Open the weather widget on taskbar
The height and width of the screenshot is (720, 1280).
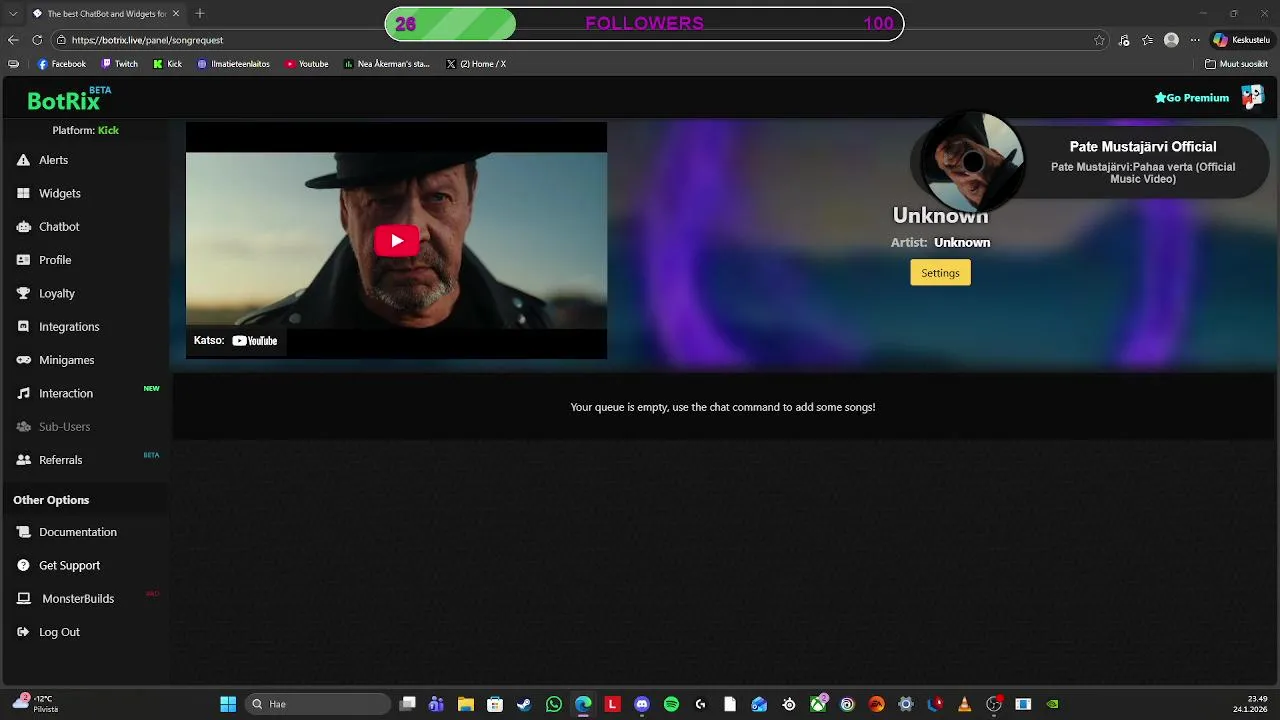pyautogui.click(x=35, y=704)
